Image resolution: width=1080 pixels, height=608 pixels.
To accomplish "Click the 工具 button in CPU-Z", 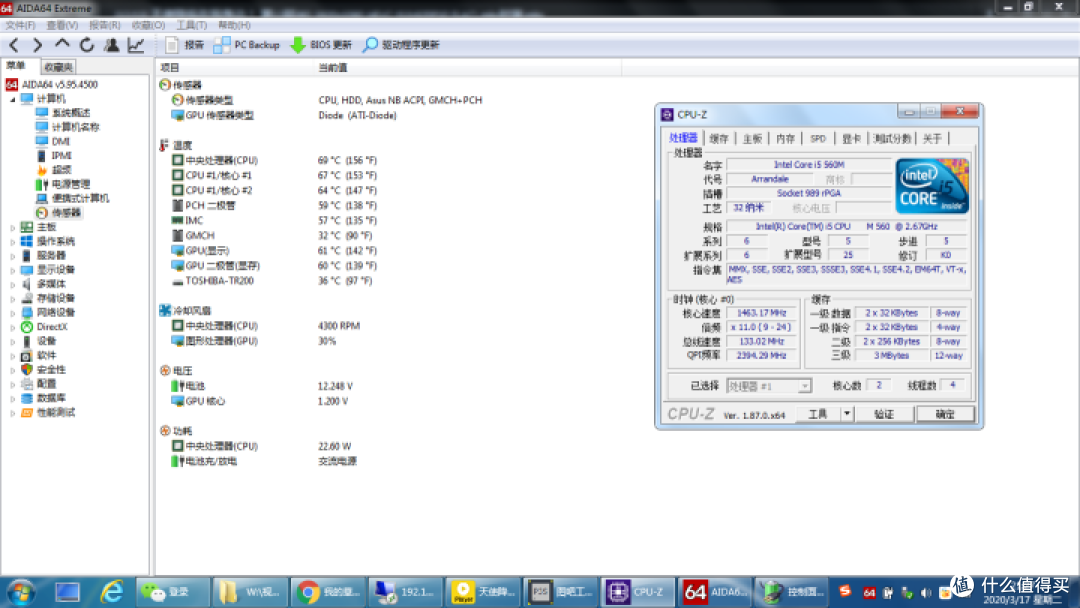I will [x=818, y=415].
